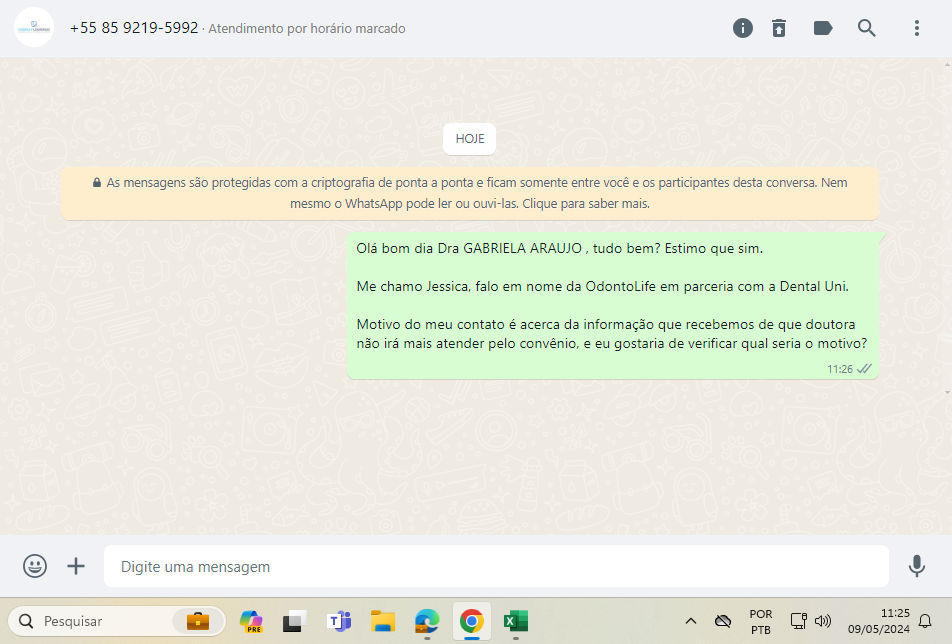
Task: Search messages with magnifier icon
Action: tap(866, 28)
